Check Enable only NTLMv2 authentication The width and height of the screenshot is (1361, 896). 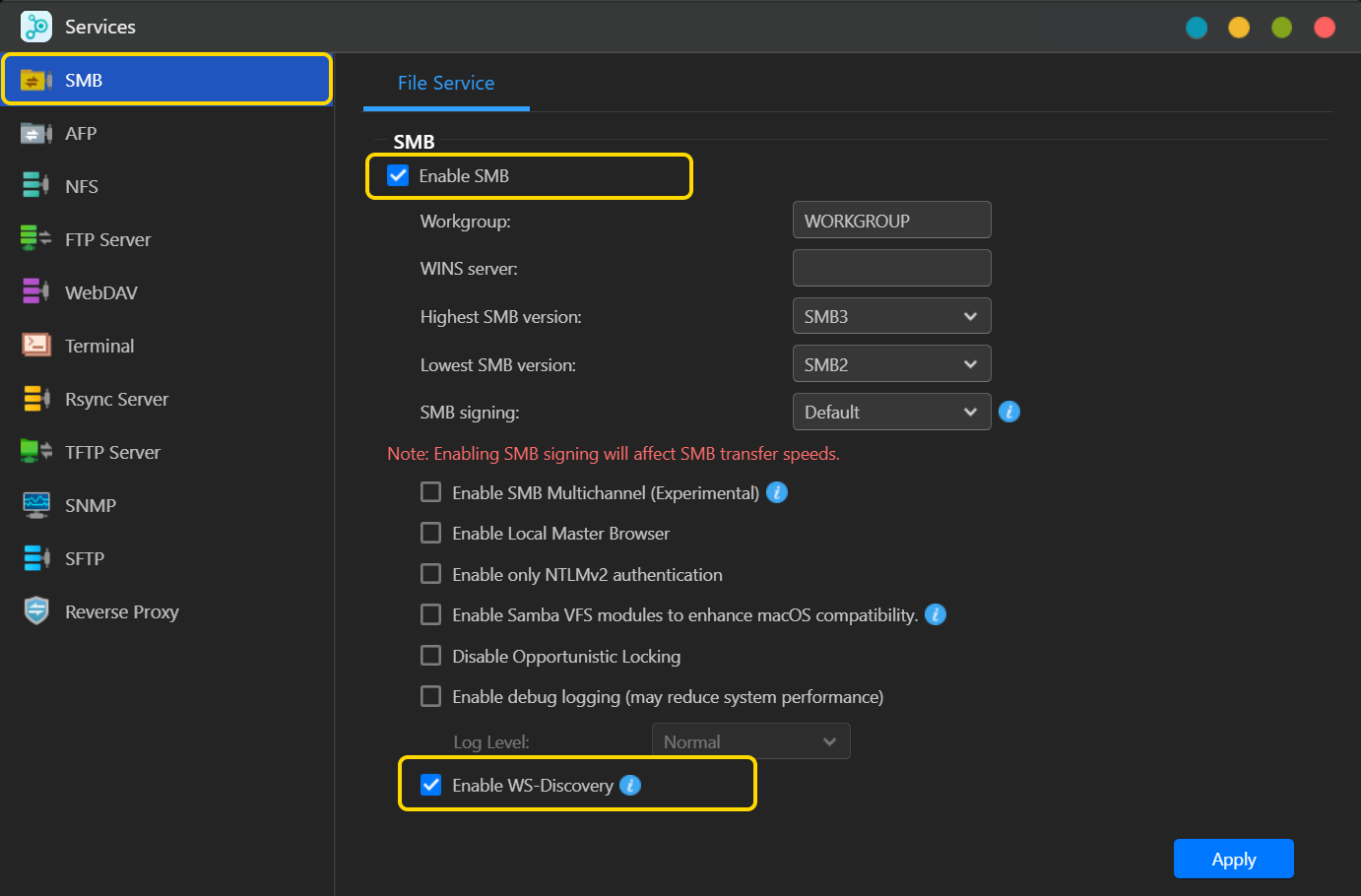pyautogui.click(x=430, y=574)
